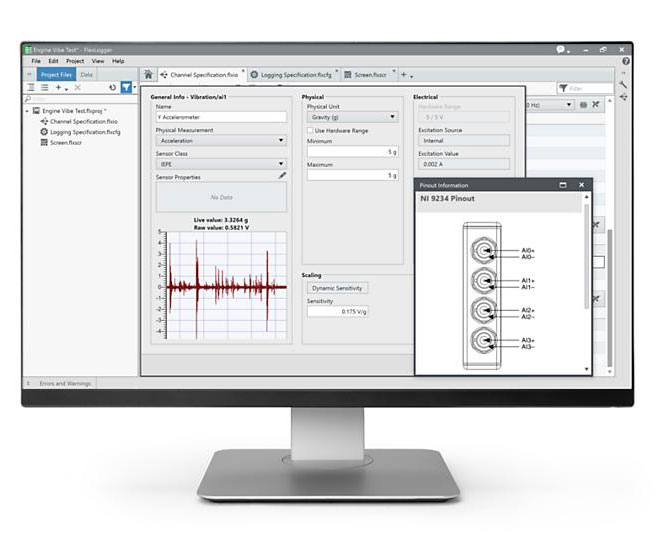Collapse the Engine Vibe Test.flxproj tree node
Viewport: 664px width, 540px height.
pyautogui.click(x=28, y=111)
